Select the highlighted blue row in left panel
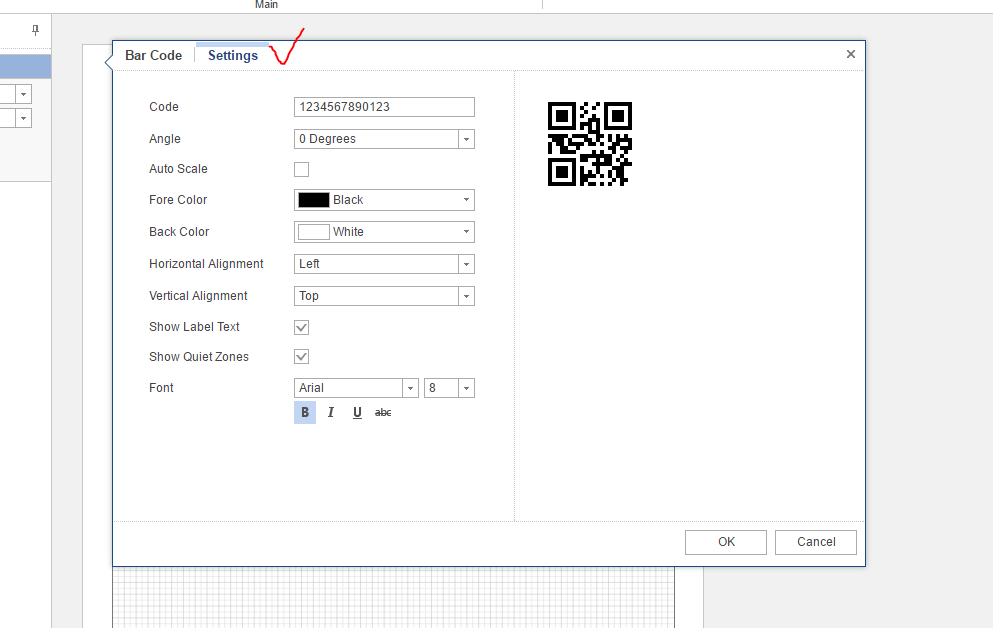The width and height of the screenshot is (993, 628). point(25,67)
